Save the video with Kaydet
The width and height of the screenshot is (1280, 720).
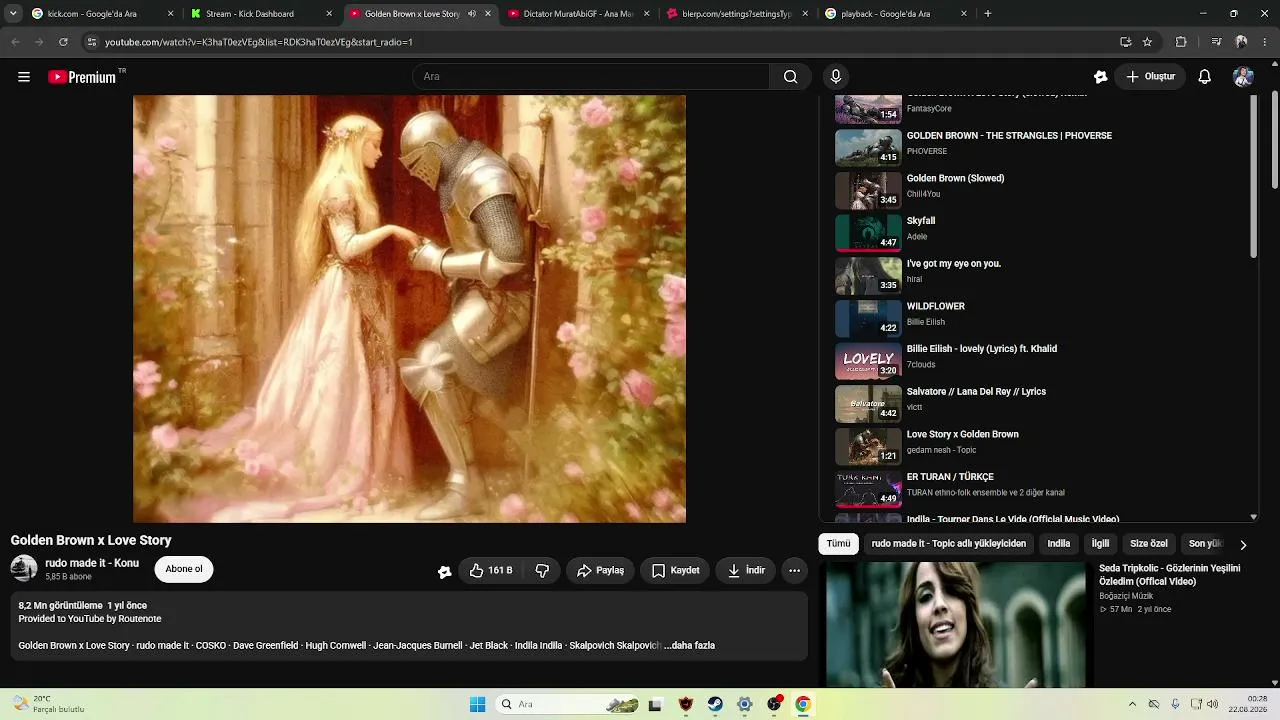[675, 571]
